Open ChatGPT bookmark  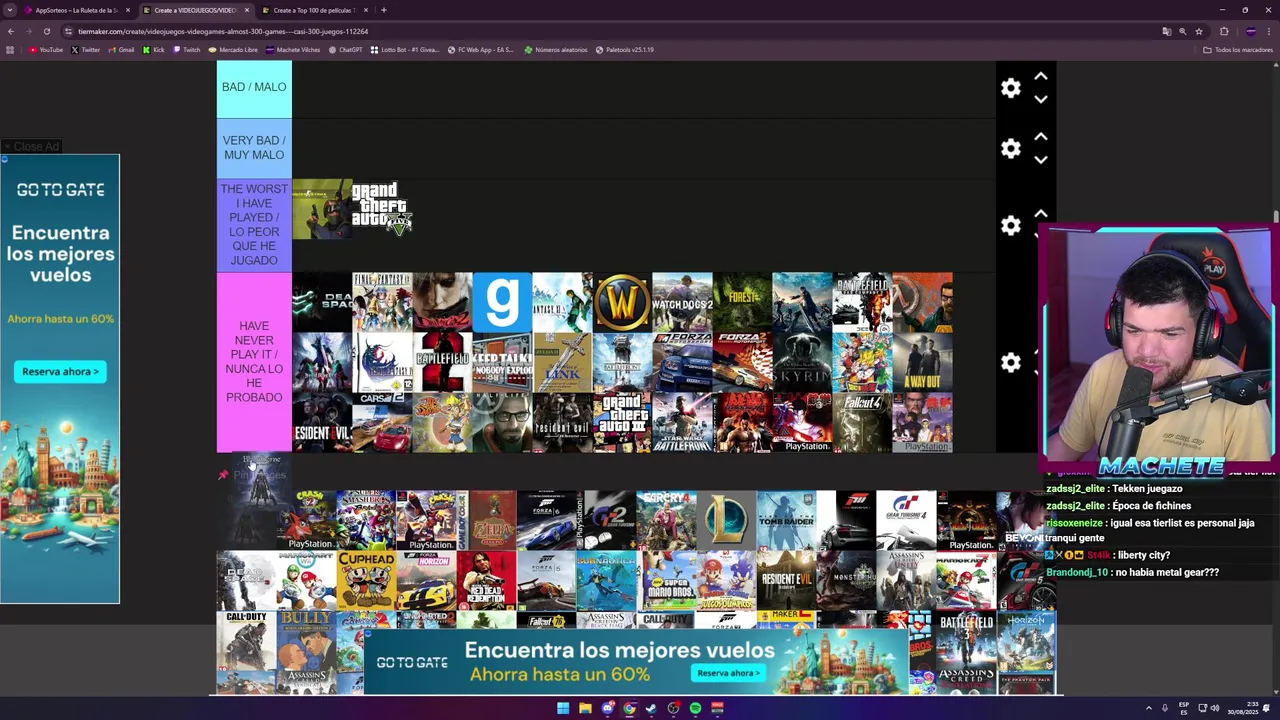point(346,50)
